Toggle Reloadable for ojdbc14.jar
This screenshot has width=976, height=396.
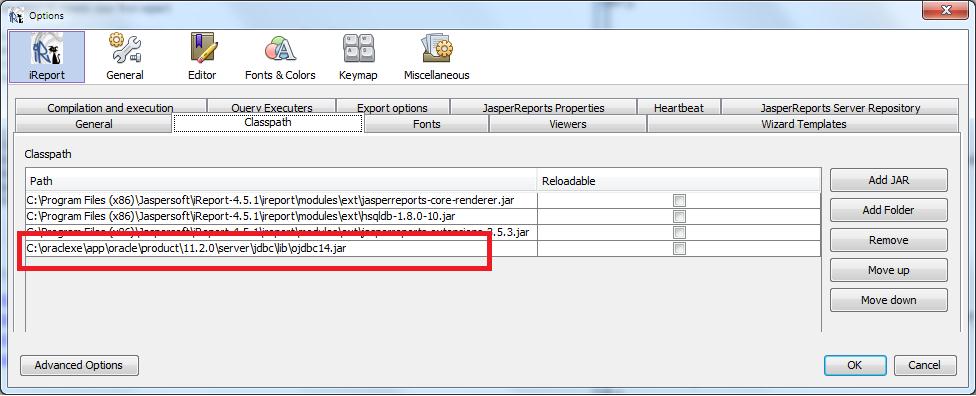coord(679,249)
